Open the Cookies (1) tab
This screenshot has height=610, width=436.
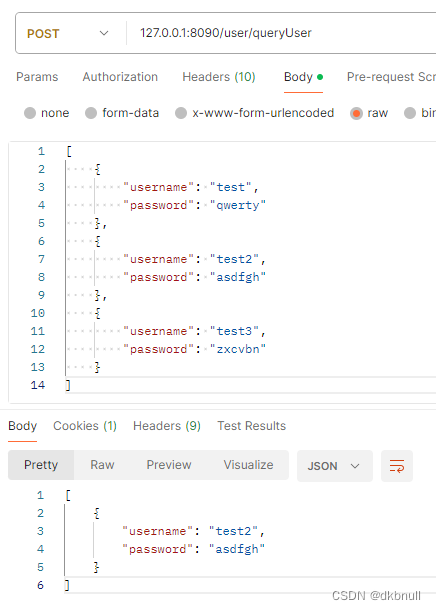[x=85, y=426]
